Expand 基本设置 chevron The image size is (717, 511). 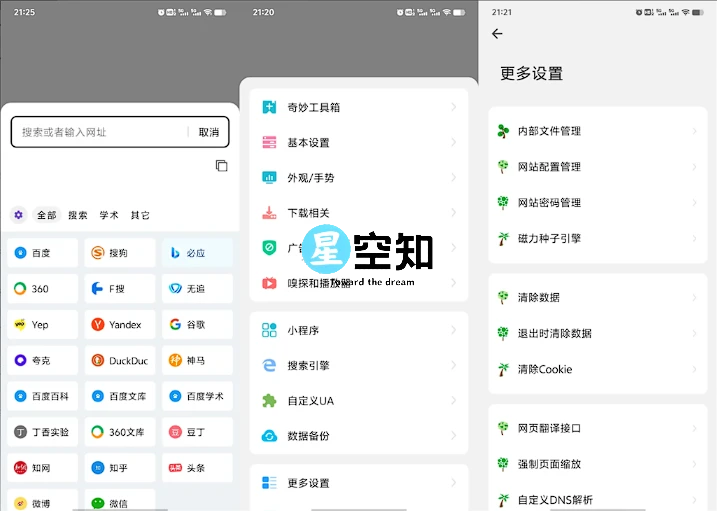click(x=453, y=142)
